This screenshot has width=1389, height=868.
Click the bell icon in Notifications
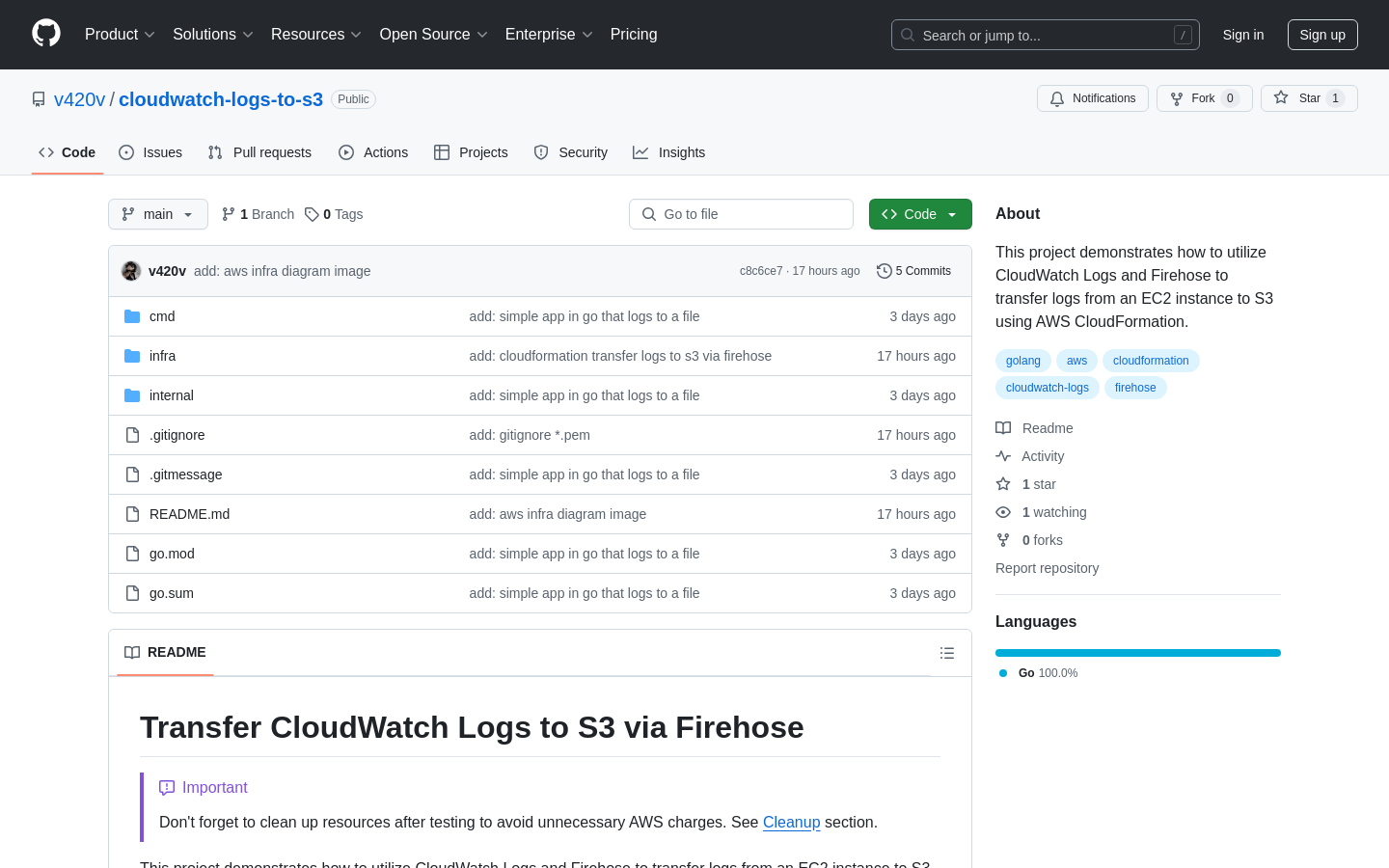pos(1057,98)
